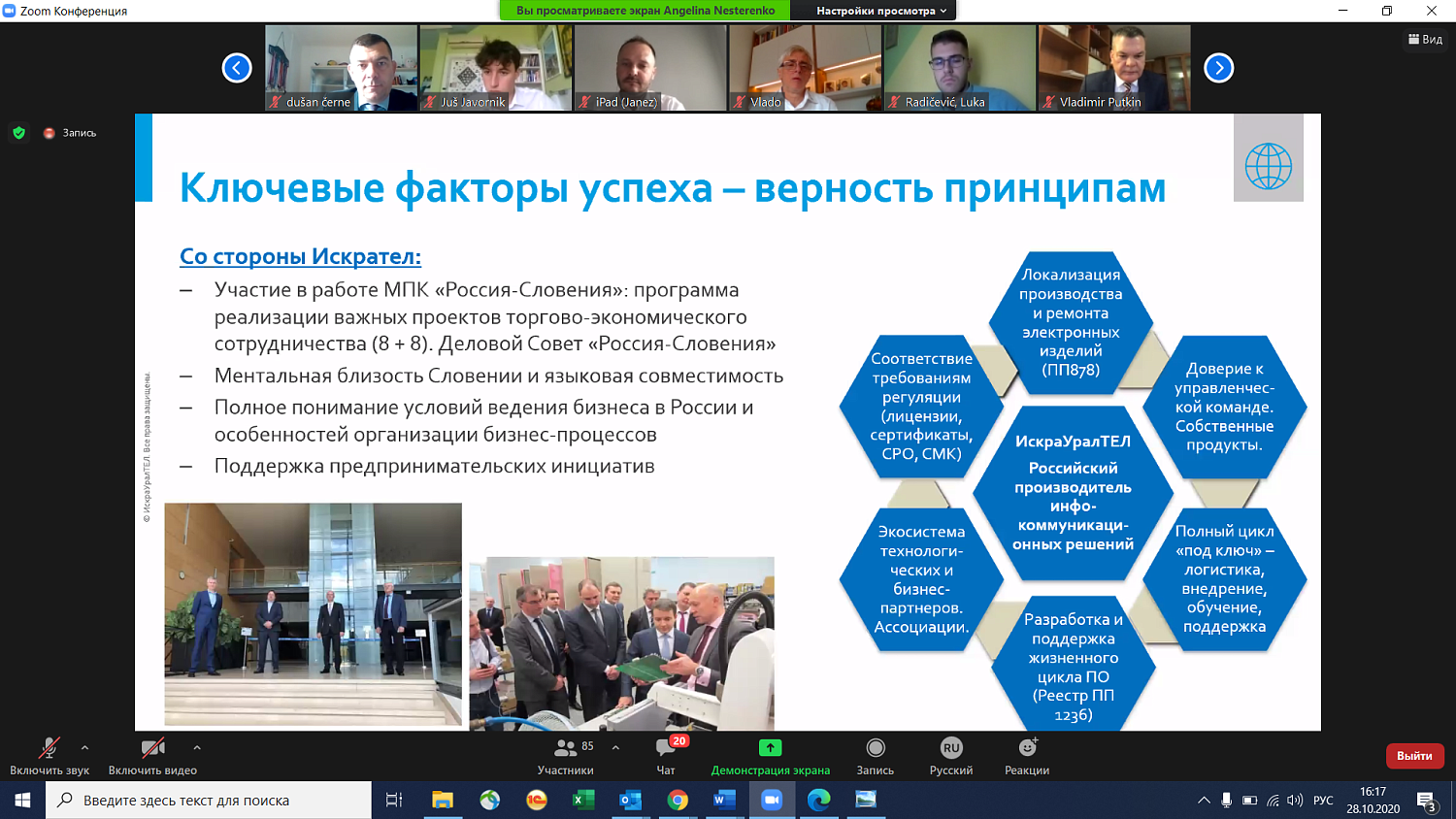The height and width of the screenshot is (819, 1456).
Task: Click the Экосистема технологических партнеров hexagon
Action: pos(921,578)
